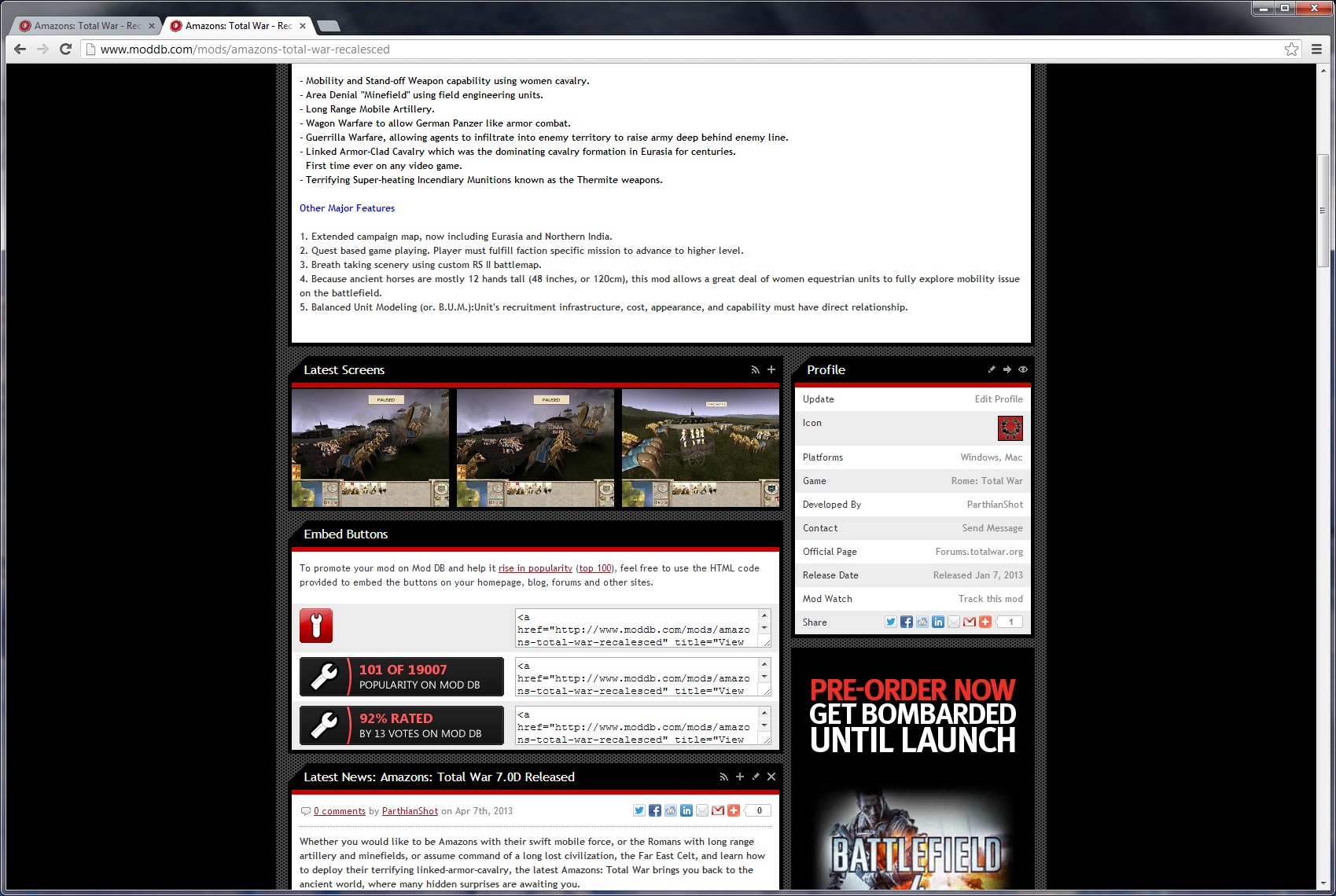Click the pencil edit icon in Profile header
The width and height of the screenshot is (1336, 896).
[992, 369]
